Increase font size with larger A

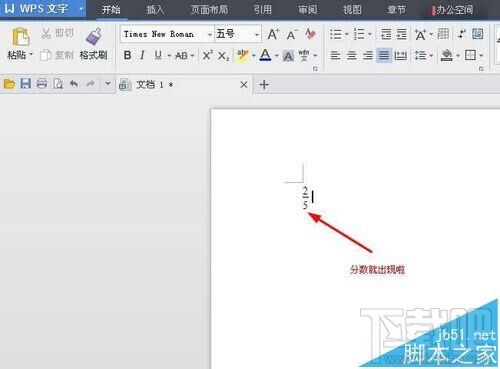coord(273,34)
